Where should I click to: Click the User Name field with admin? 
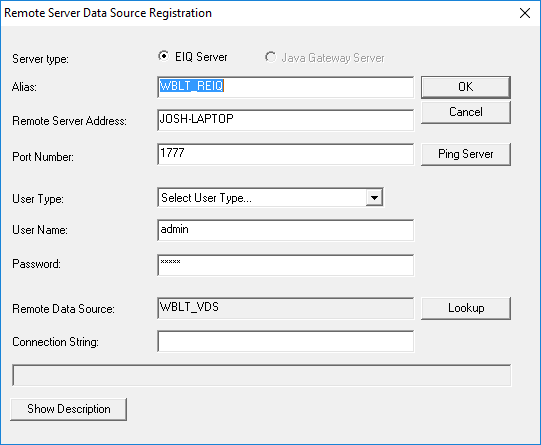coord(285,230)
